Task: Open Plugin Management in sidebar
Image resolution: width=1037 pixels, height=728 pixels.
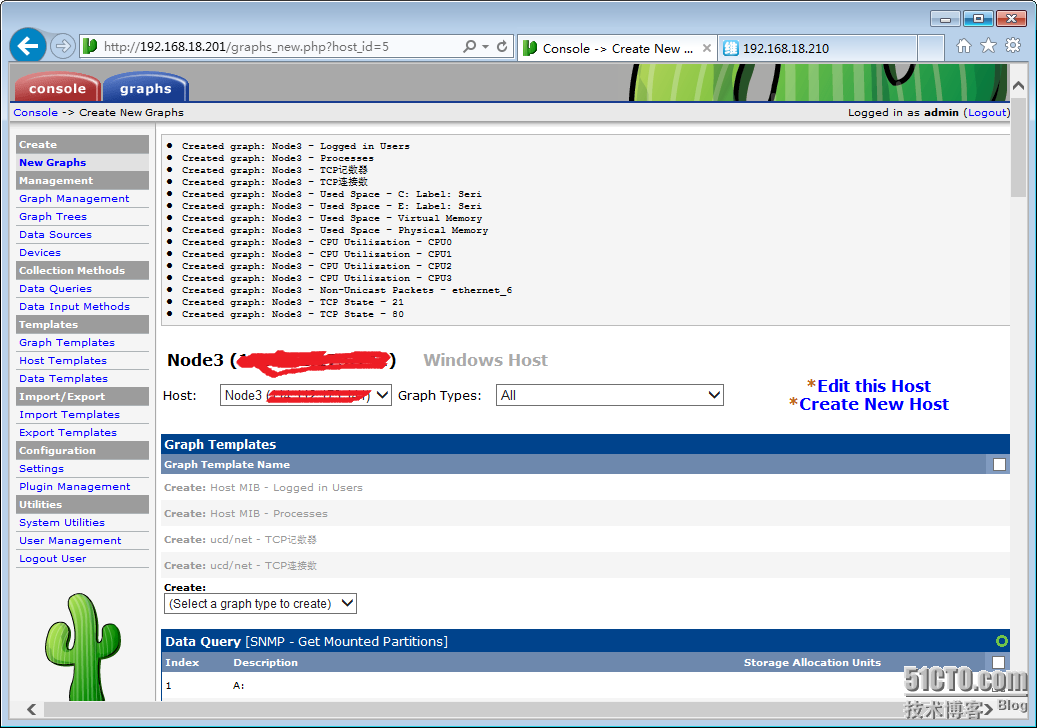Action: click(75, 486)
